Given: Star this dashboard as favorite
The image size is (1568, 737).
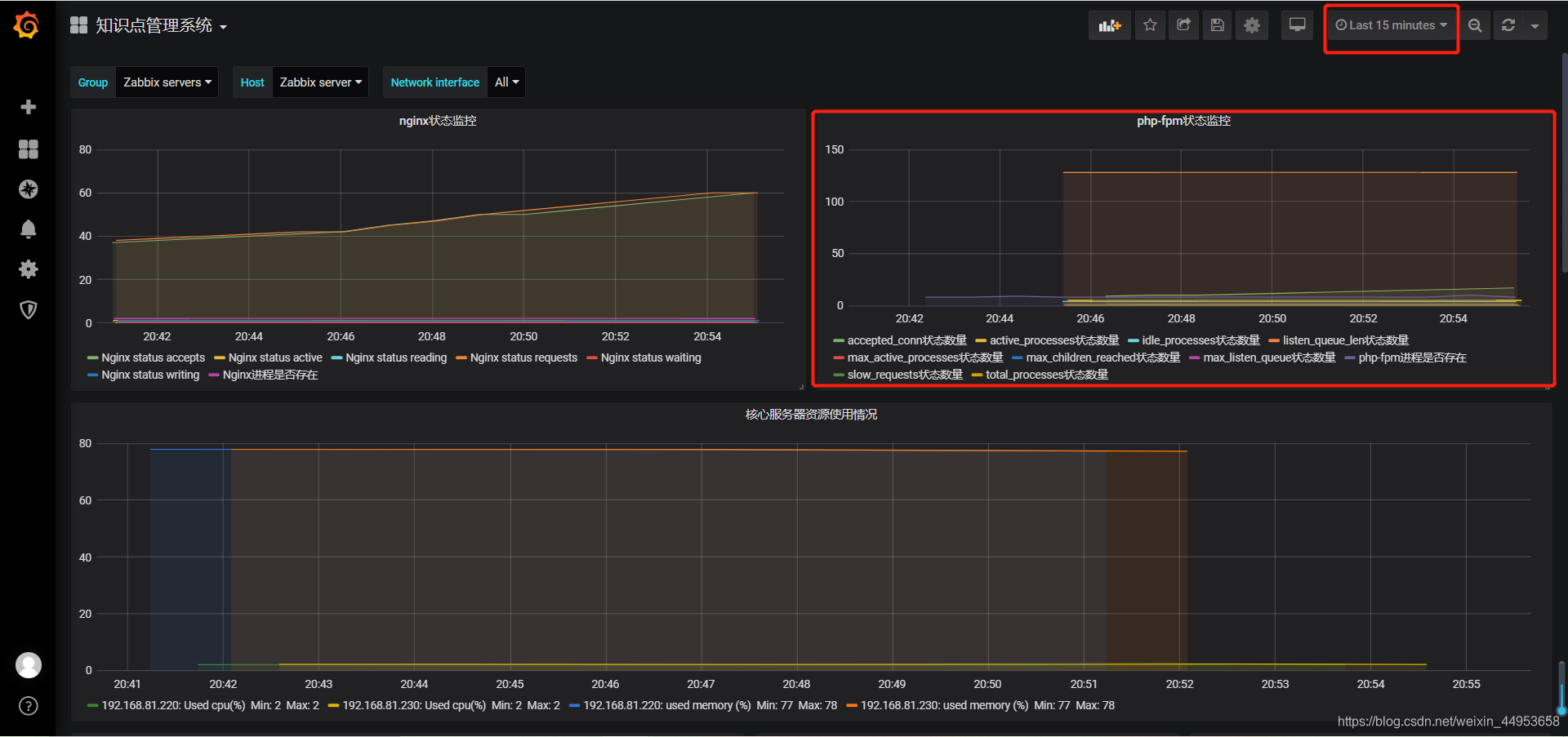Looking at the screenshot, I should pos(1150,25).
